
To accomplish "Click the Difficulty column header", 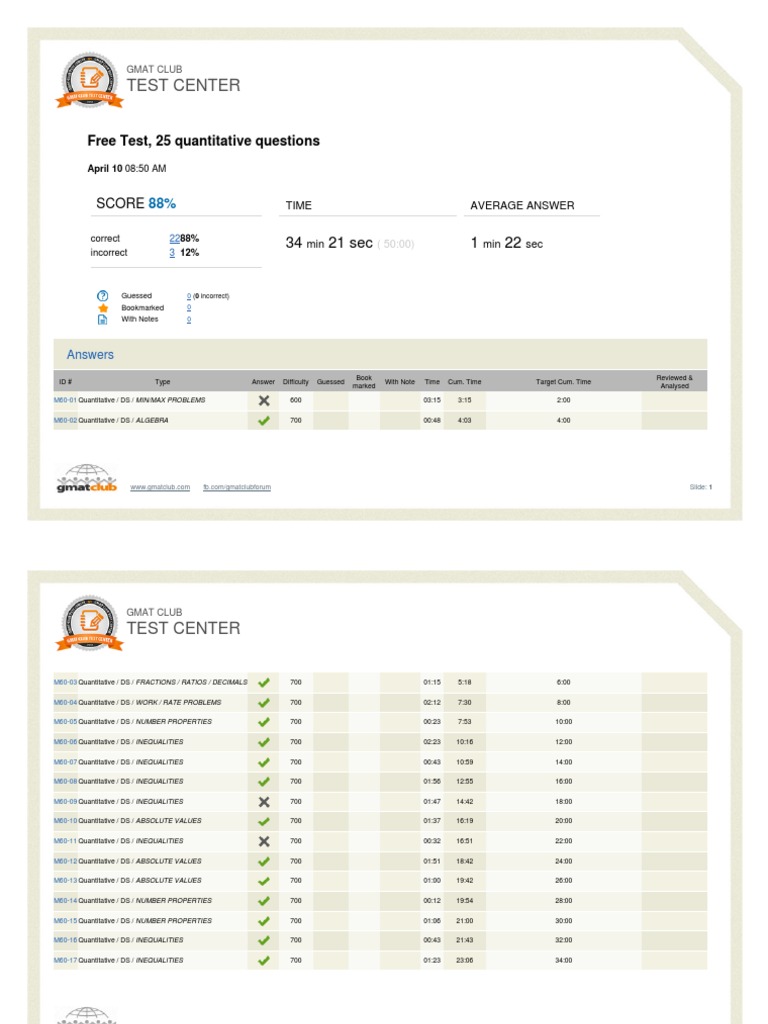I will (296, 382).
